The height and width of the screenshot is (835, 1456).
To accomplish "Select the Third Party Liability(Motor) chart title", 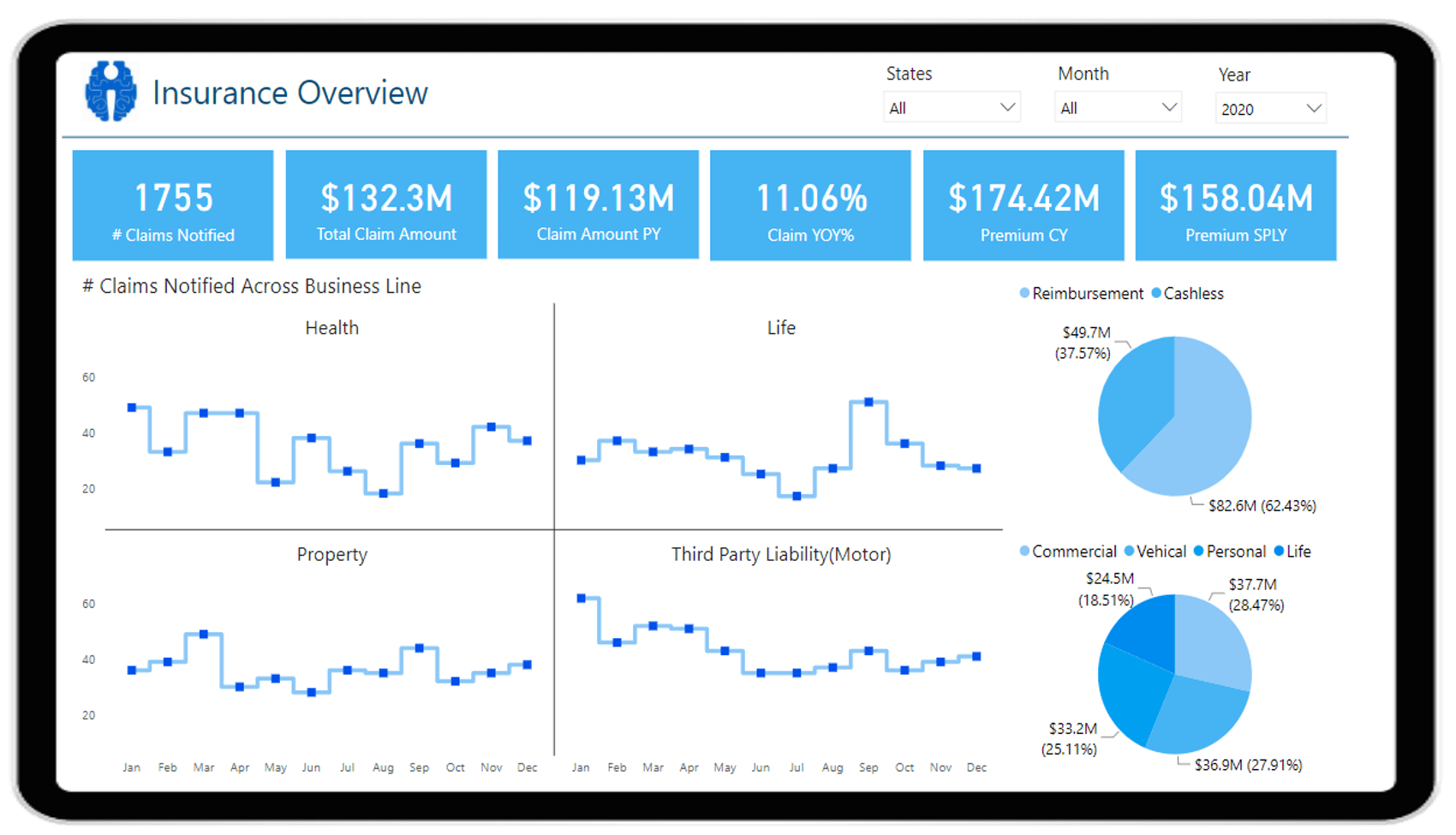I will (x=781, y=554).
